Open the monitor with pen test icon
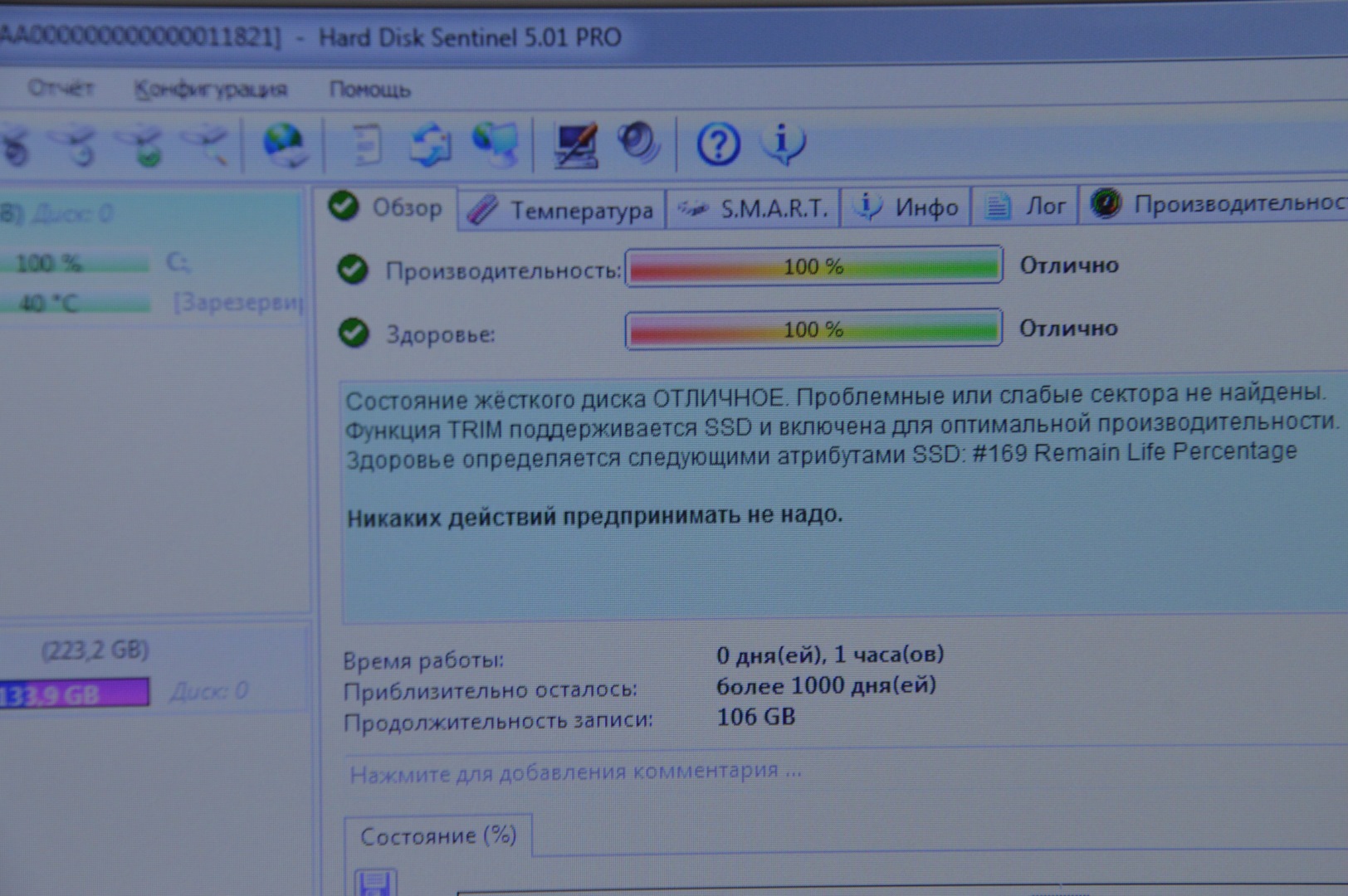 (575, 145)
